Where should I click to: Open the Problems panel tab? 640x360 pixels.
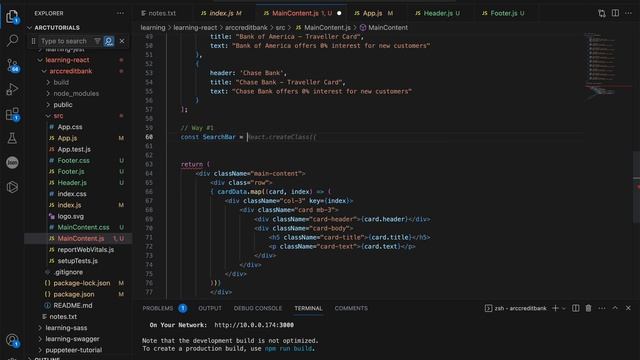[x=158, y=308]
